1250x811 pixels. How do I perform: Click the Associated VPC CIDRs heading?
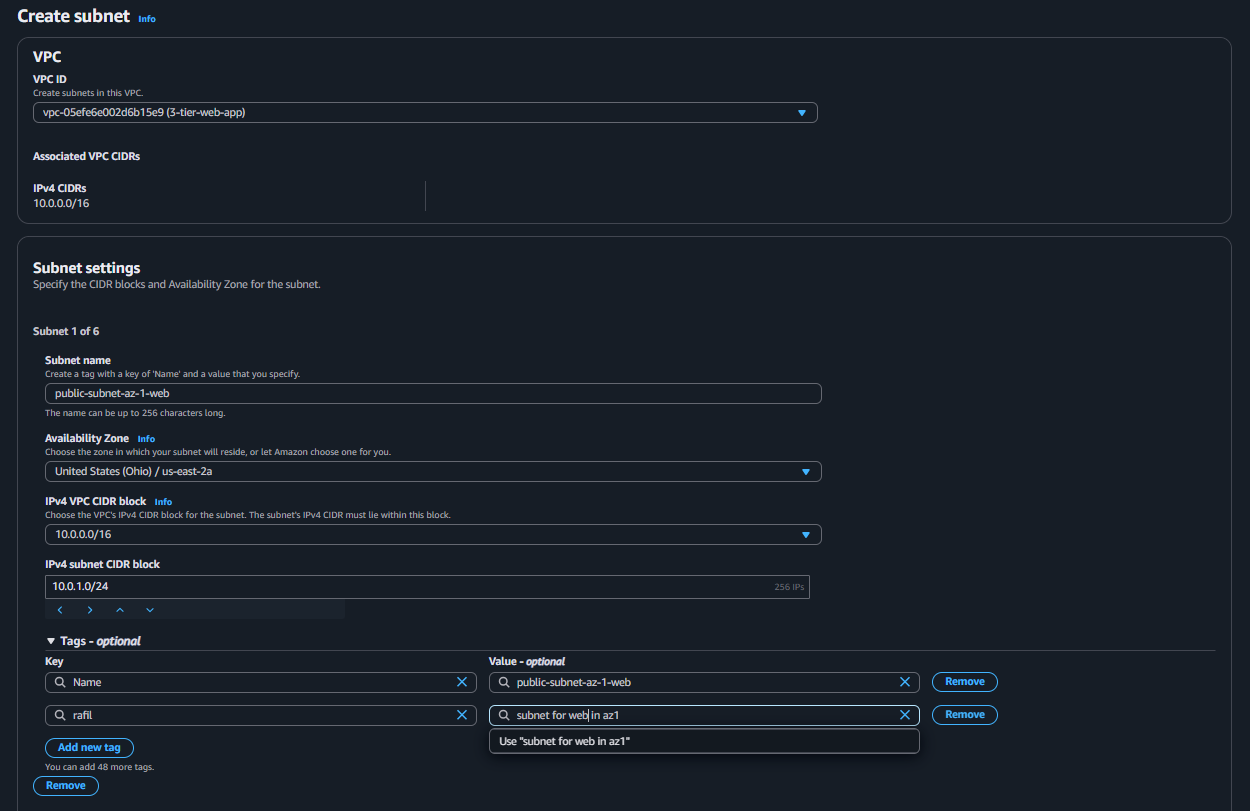pyautogui.click(x=86, y=157)
